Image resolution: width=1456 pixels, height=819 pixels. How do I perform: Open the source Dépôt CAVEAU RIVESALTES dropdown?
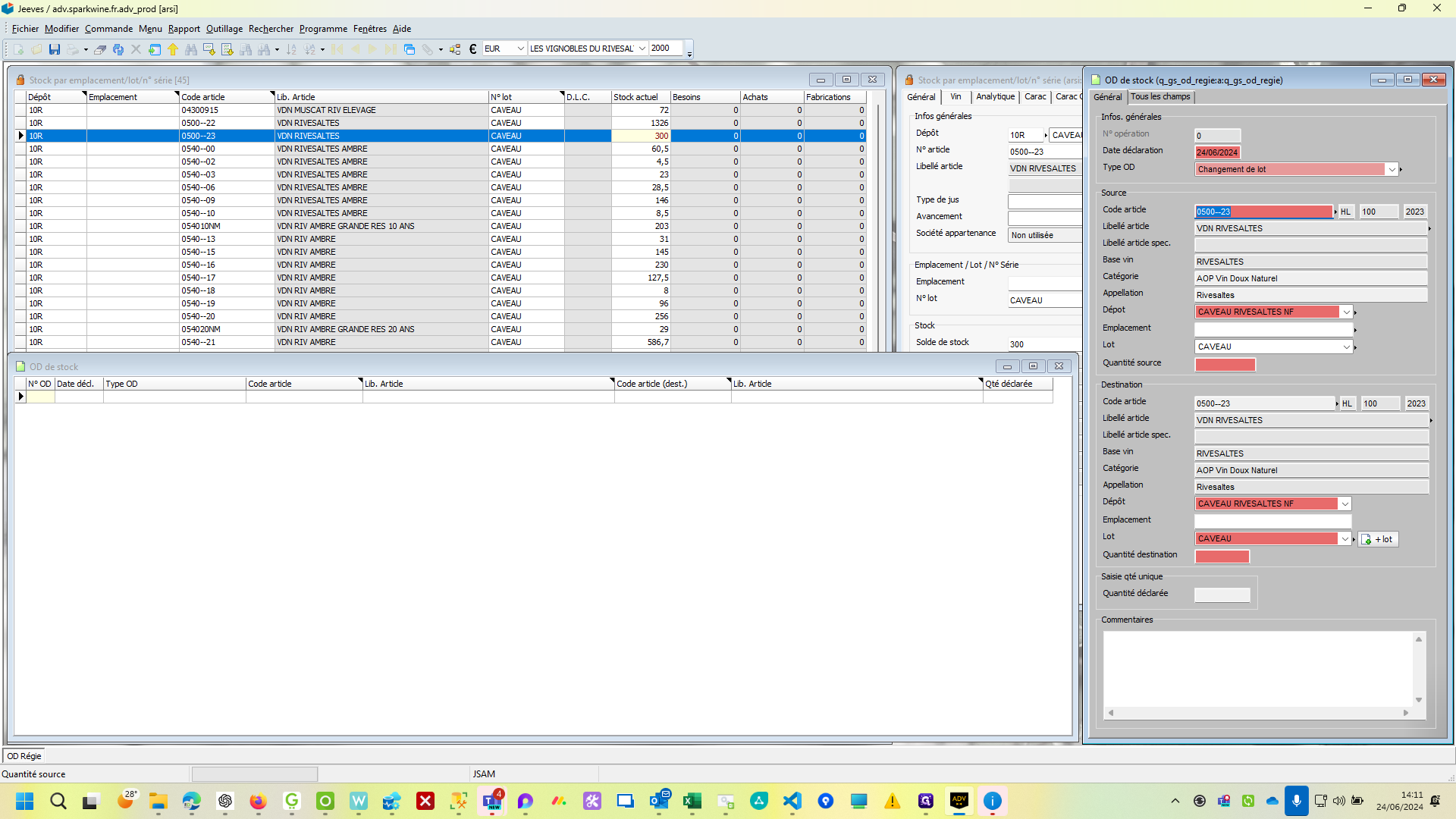pos(1346,312)
